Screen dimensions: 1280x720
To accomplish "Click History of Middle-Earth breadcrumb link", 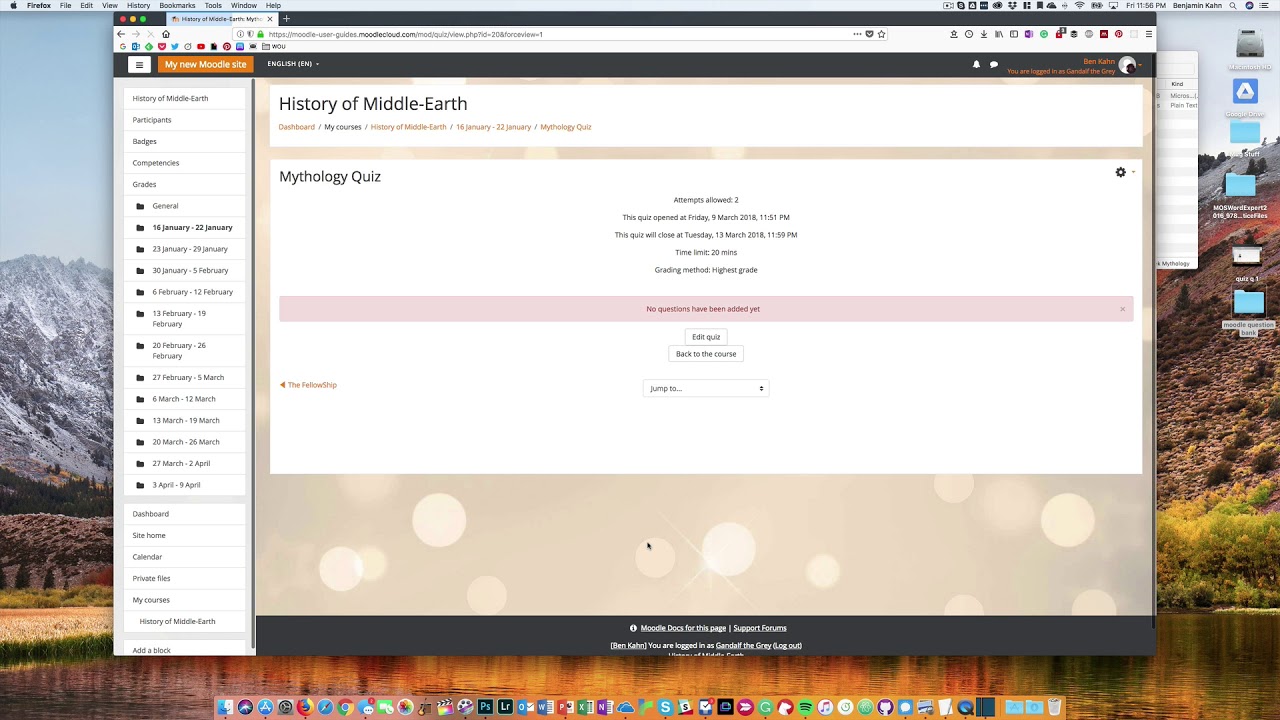I will click(x=408, y=127).
